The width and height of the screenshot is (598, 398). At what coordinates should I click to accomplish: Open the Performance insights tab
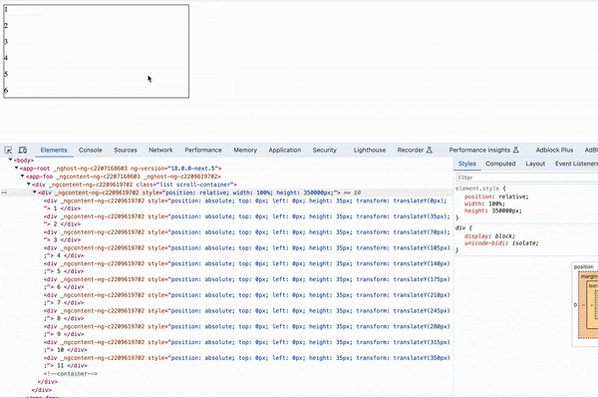point(484,150)
